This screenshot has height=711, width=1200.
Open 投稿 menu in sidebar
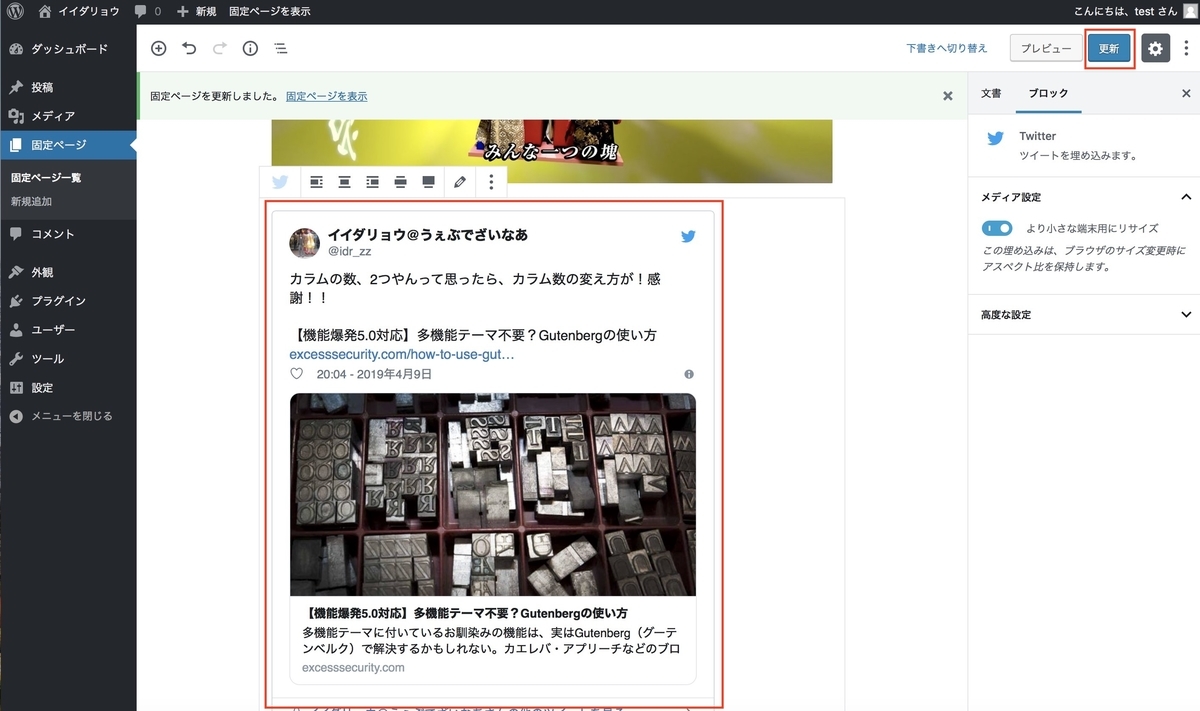point(68,87)
